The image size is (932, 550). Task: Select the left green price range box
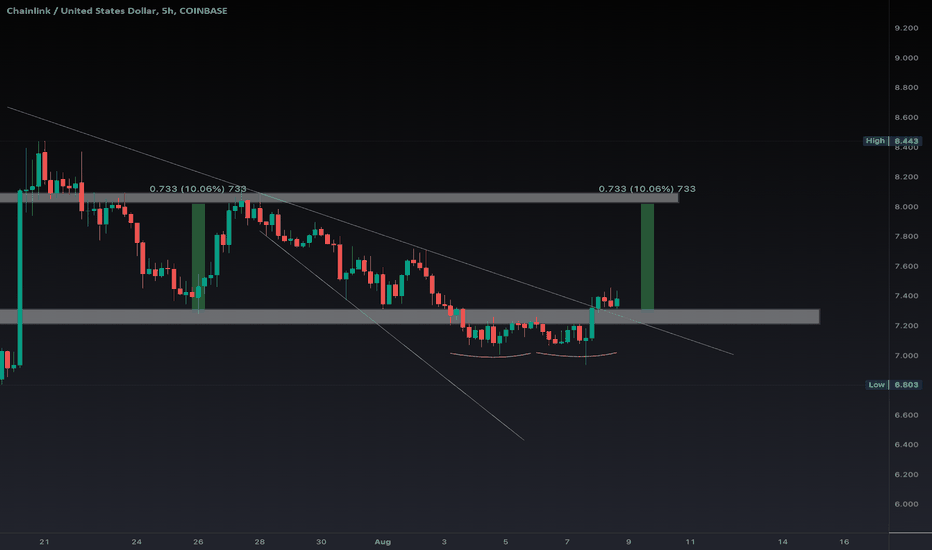[x=198, y=256]
